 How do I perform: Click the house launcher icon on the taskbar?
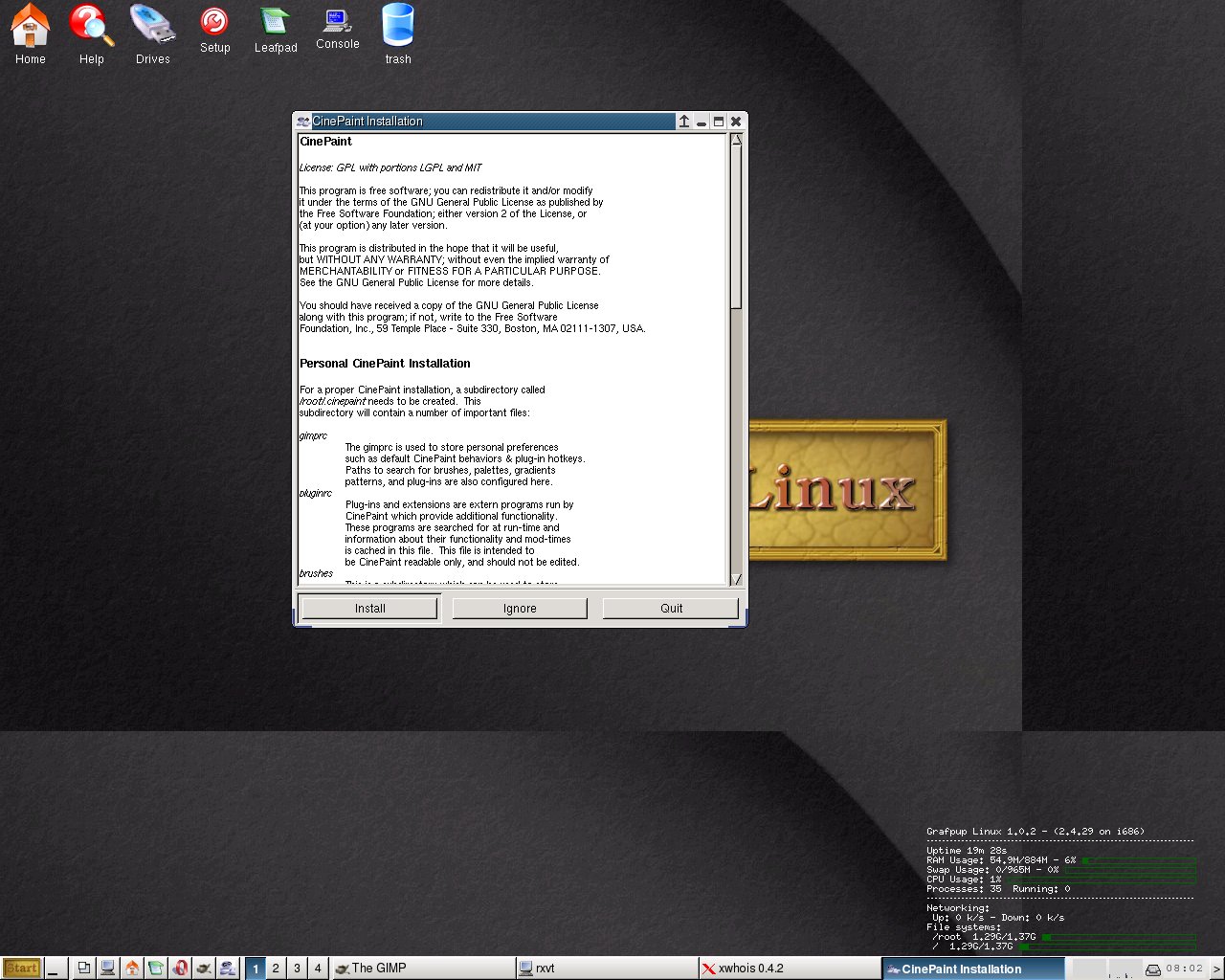tap(132, 968)
